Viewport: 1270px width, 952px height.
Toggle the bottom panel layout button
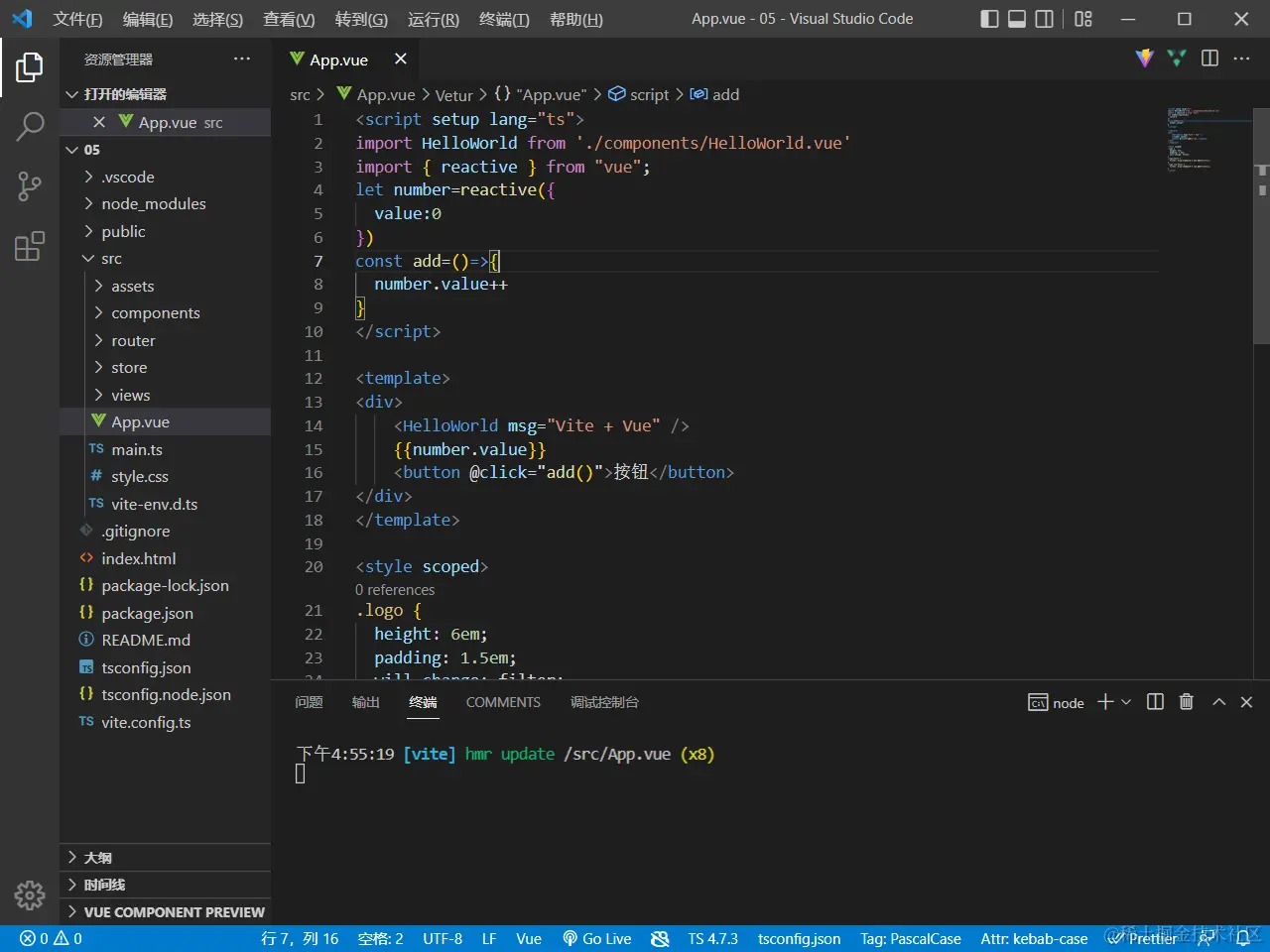[x=1017, y=19]
